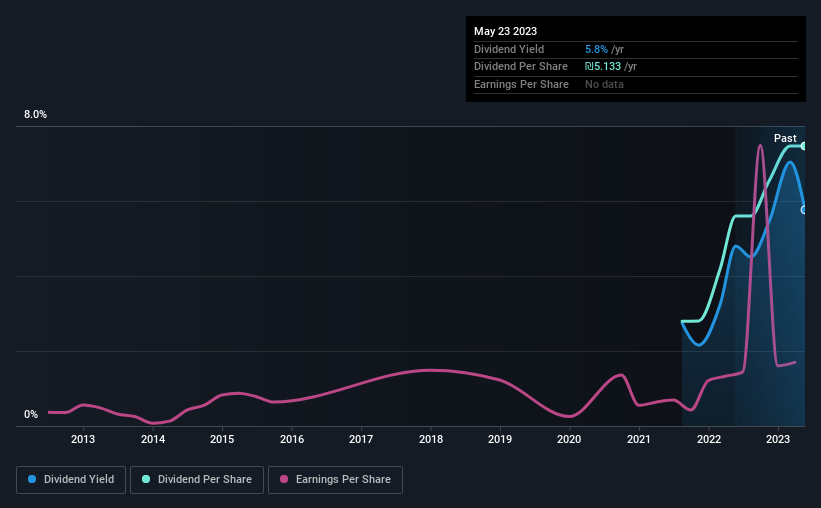Select the 2018 label on the x-axis
This screenshot has height=508, width=821.
[x=431, y=439]
